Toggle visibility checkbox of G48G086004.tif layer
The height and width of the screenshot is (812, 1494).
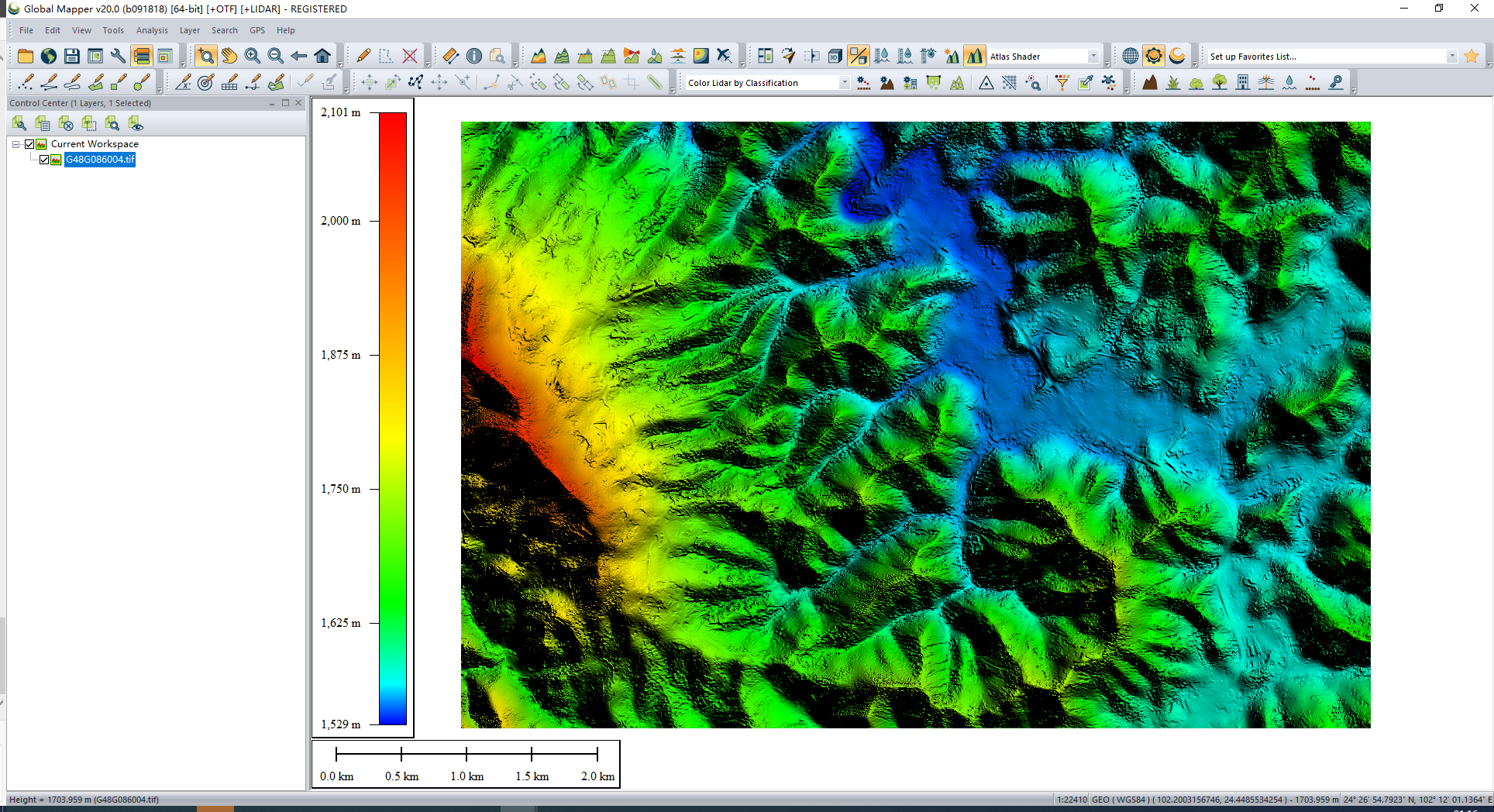(44, 160)
